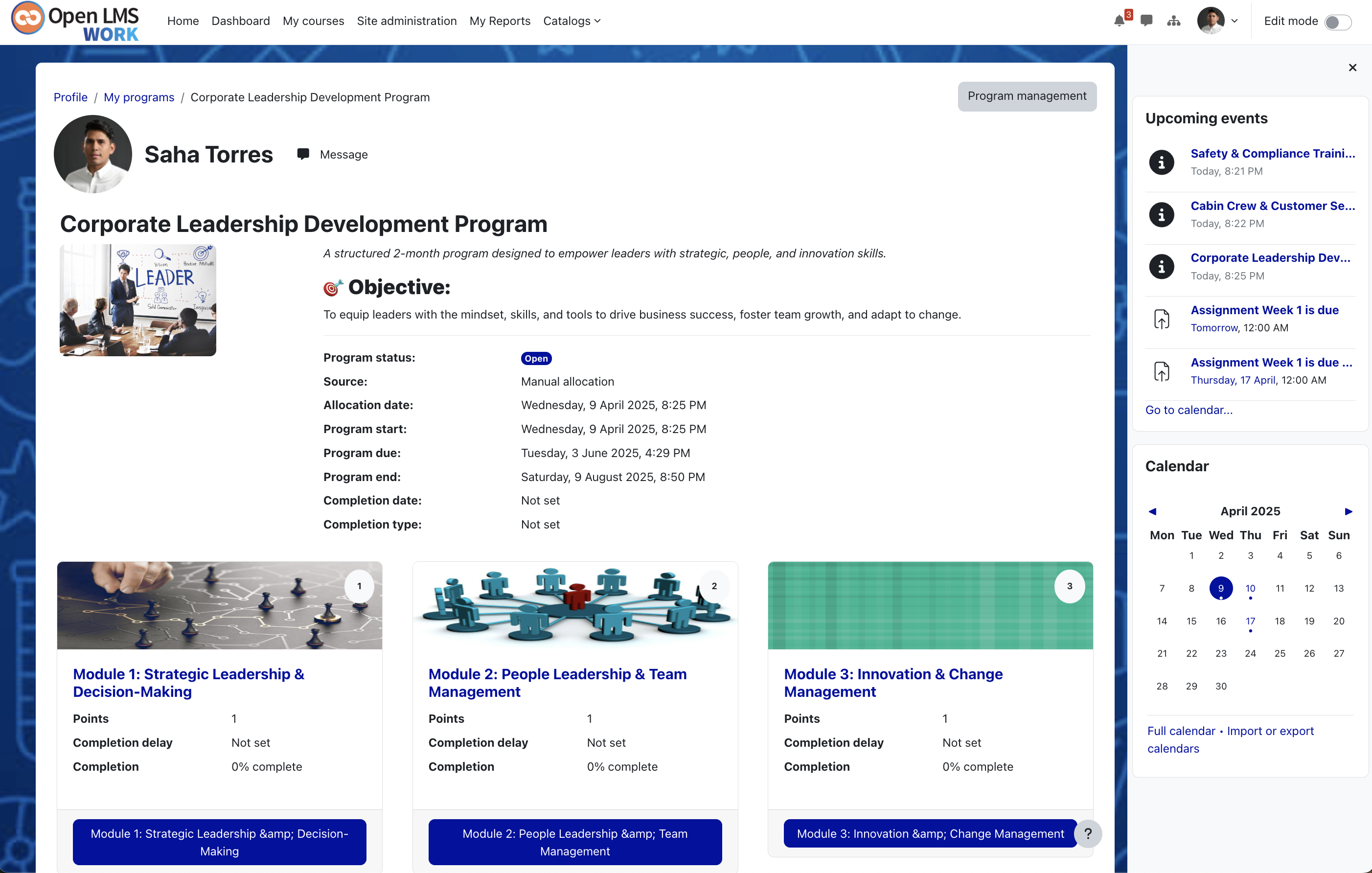Open the help question mark button

coord(1088,834)
